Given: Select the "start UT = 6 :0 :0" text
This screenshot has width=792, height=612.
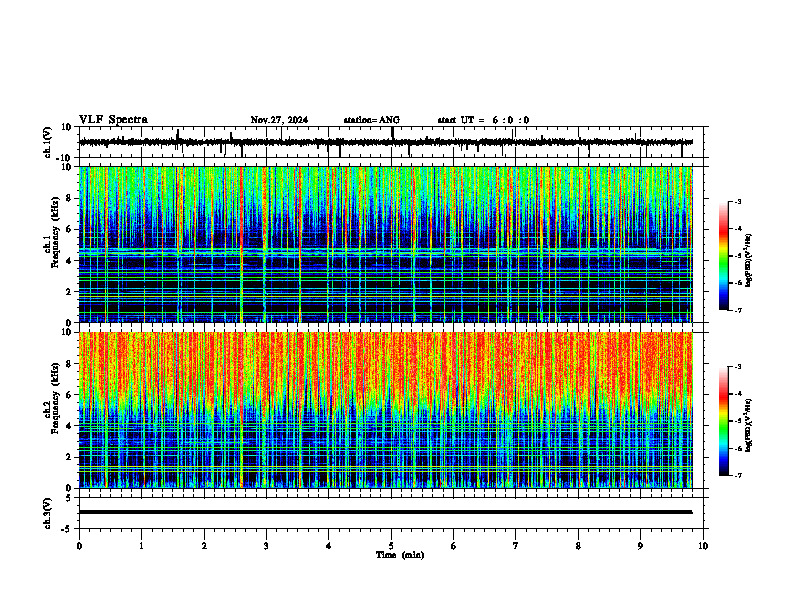Looking at the screenshot, I should [483, 120].
